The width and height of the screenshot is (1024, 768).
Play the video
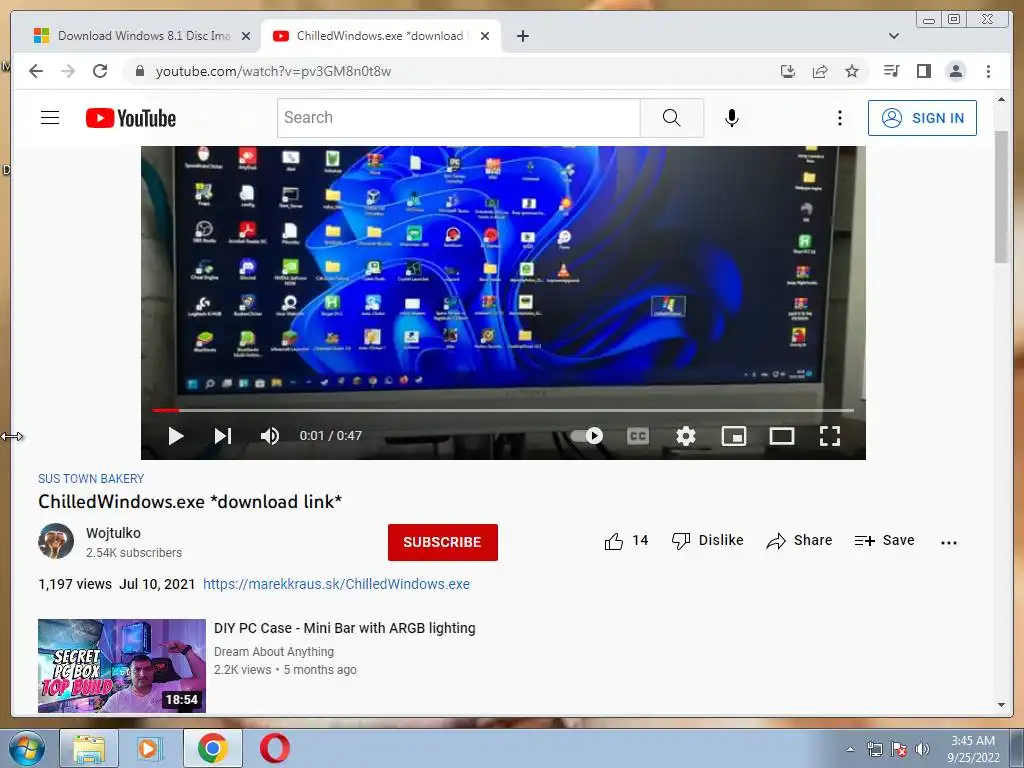point(176,436)
